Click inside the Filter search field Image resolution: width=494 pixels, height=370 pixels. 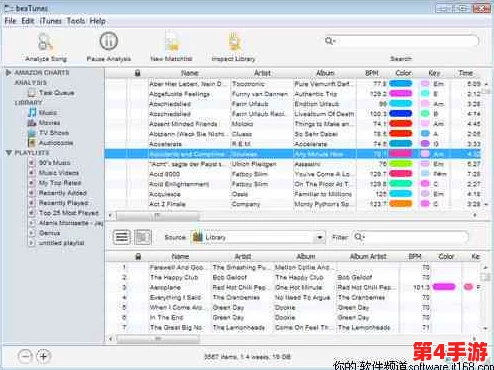click(x=411, y=237)
